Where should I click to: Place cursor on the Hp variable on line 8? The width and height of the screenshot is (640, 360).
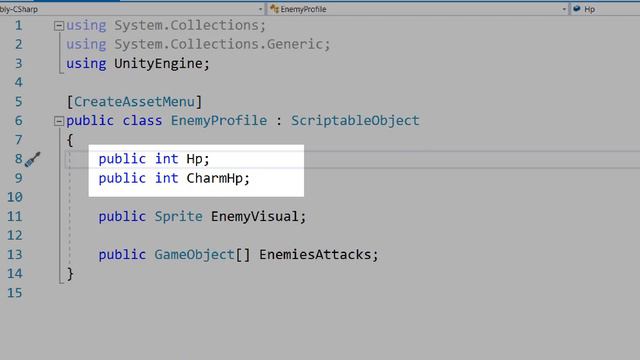point(194,159)
